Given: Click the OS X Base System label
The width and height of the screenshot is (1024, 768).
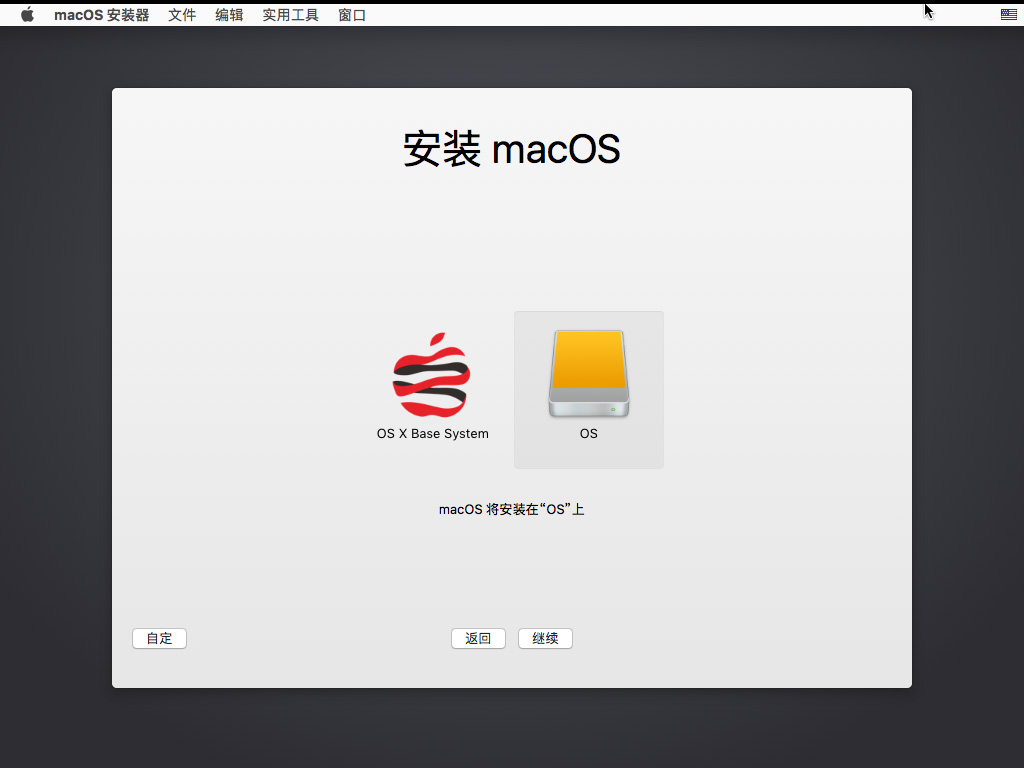Looking at the screenshot, I should click(432, 434).
